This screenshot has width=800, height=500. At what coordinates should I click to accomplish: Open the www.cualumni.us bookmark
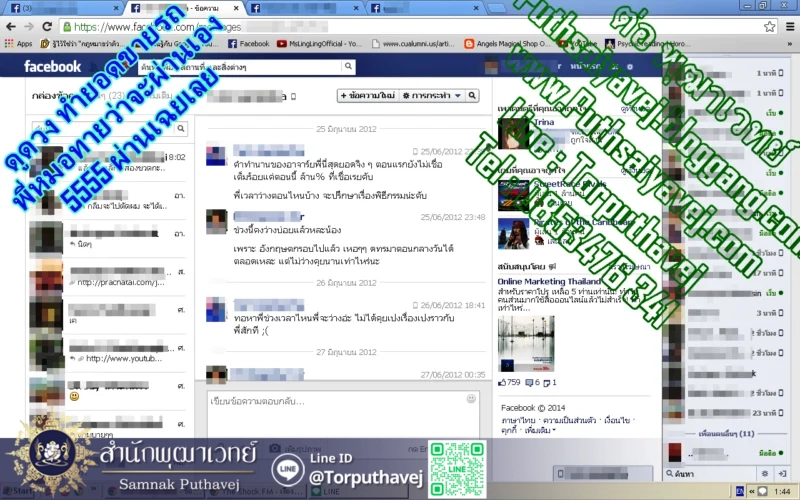coord(413,44)
